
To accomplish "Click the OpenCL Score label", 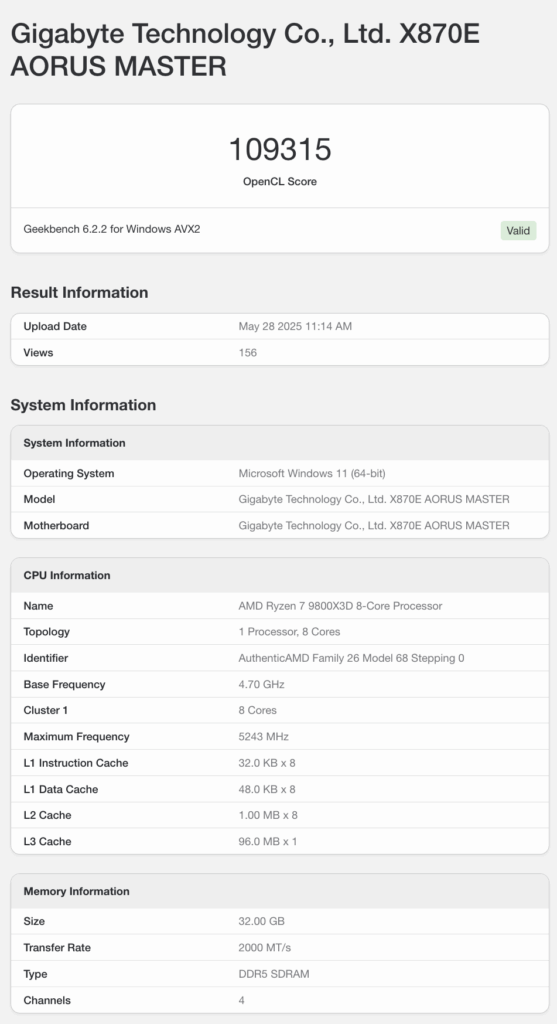I will point(280,182).
